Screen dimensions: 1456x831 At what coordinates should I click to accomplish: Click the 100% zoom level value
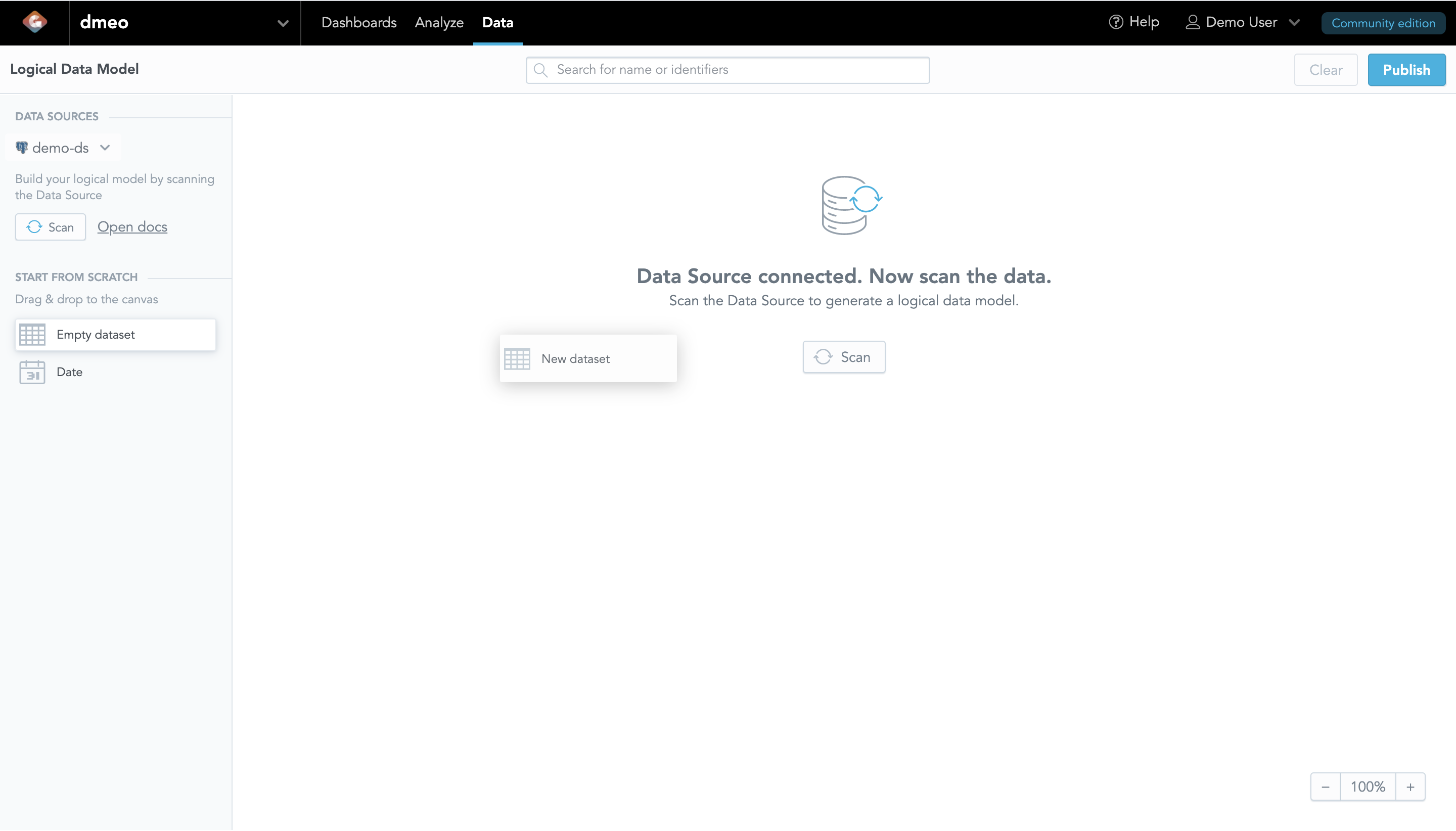point(1368,787)
